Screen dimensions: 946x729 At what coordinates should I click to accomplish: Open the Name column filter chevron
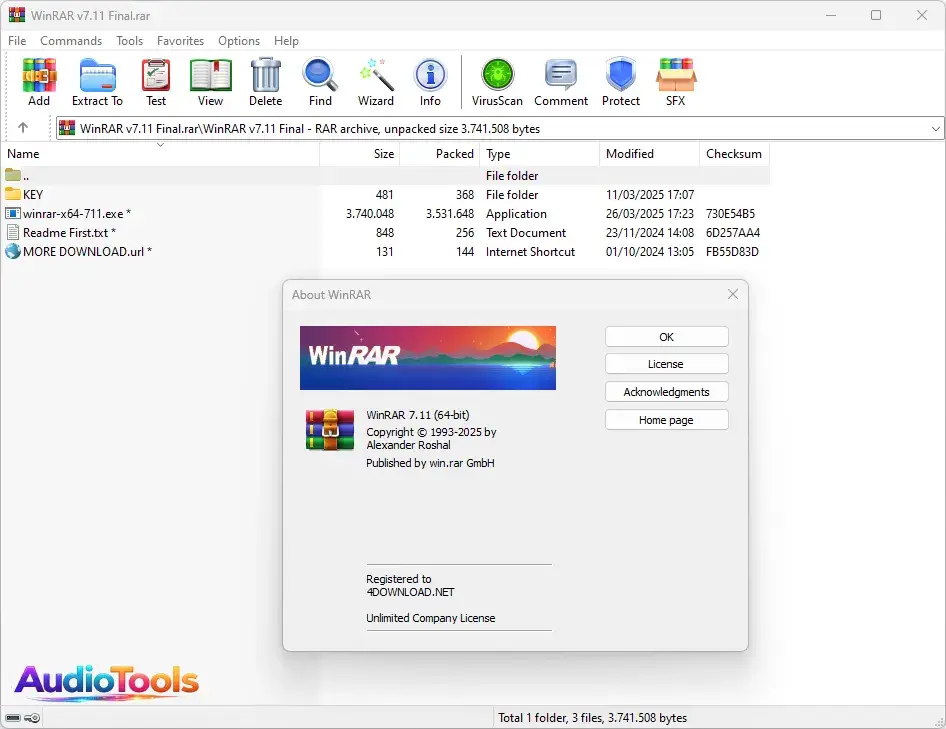point(160,144)
